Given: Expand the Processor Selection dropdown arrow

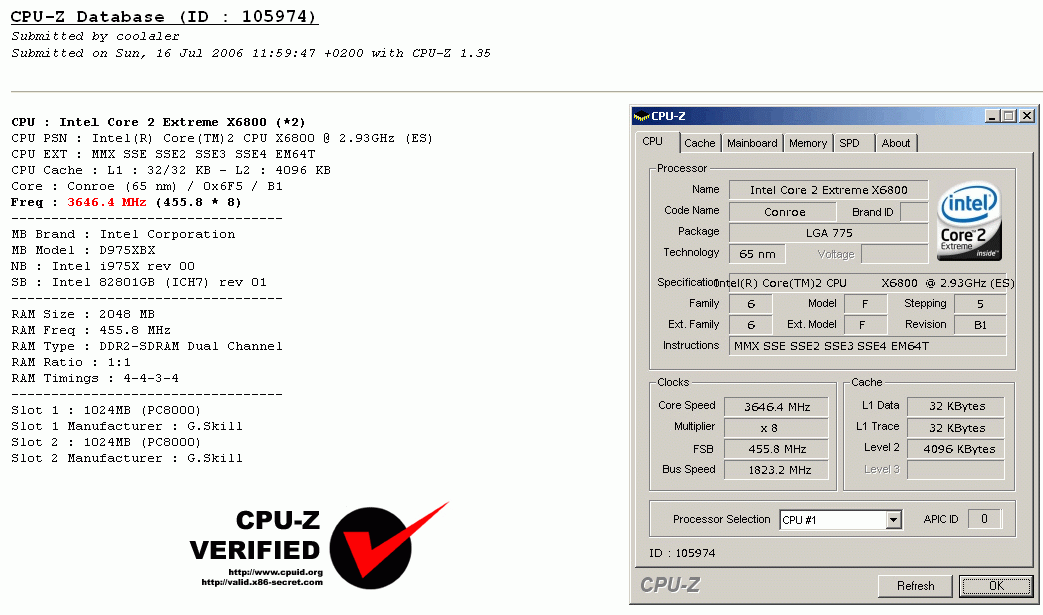Looking at the screenshot, I should point(893,520).
